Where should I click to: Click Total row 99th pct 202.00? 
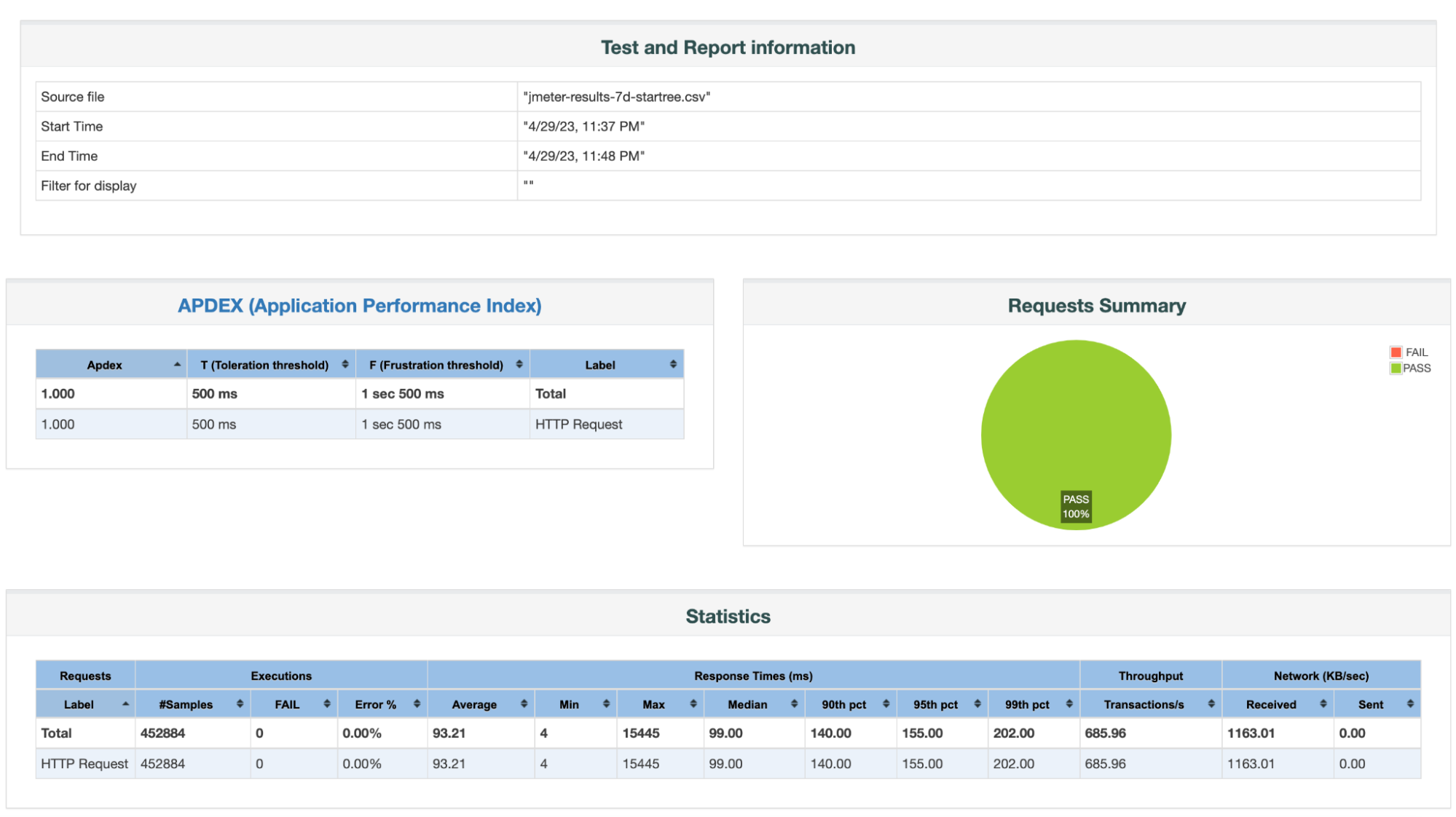1014,733
